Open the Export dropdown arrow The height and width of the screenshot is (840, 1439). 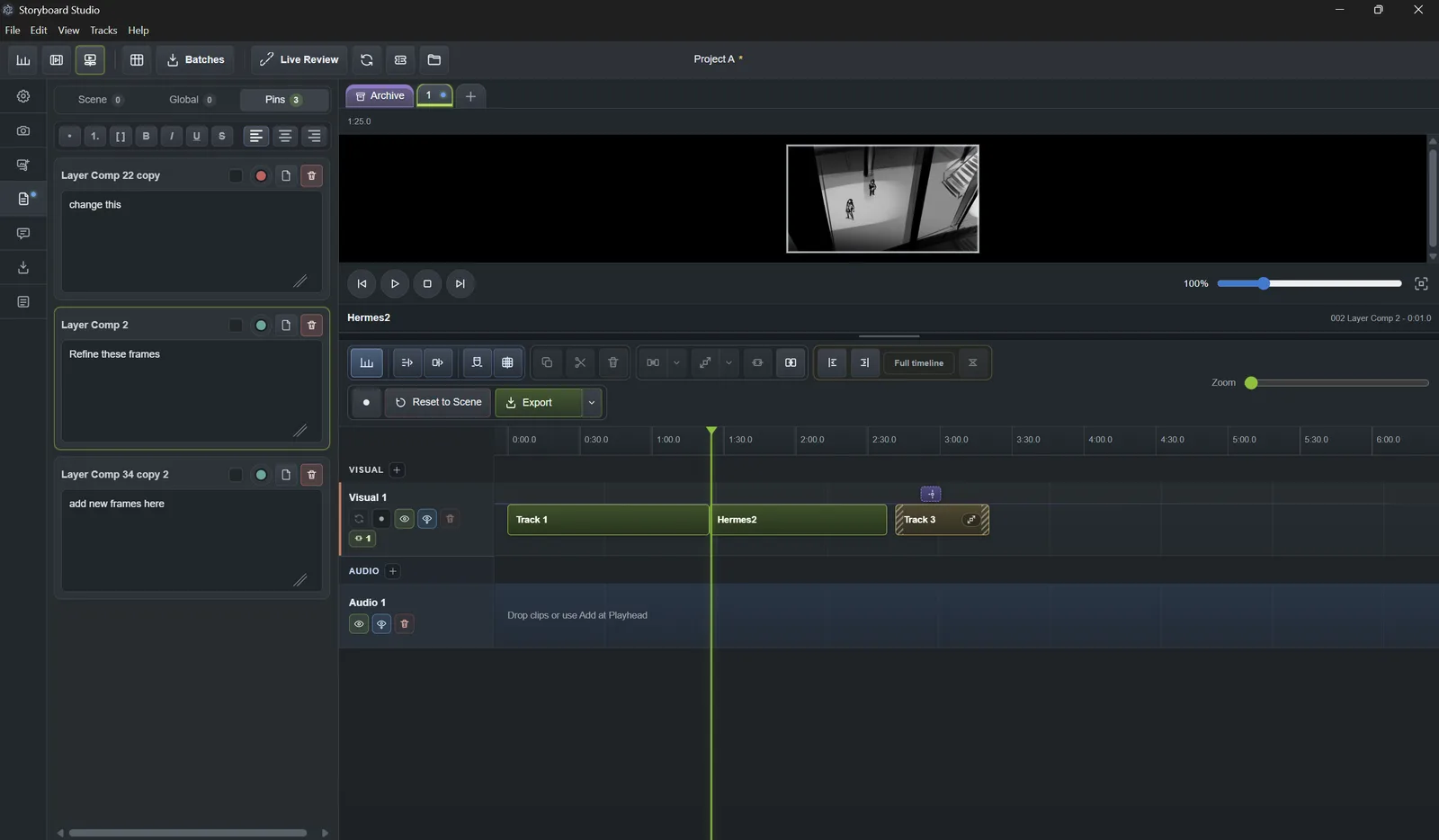[592, 402]
